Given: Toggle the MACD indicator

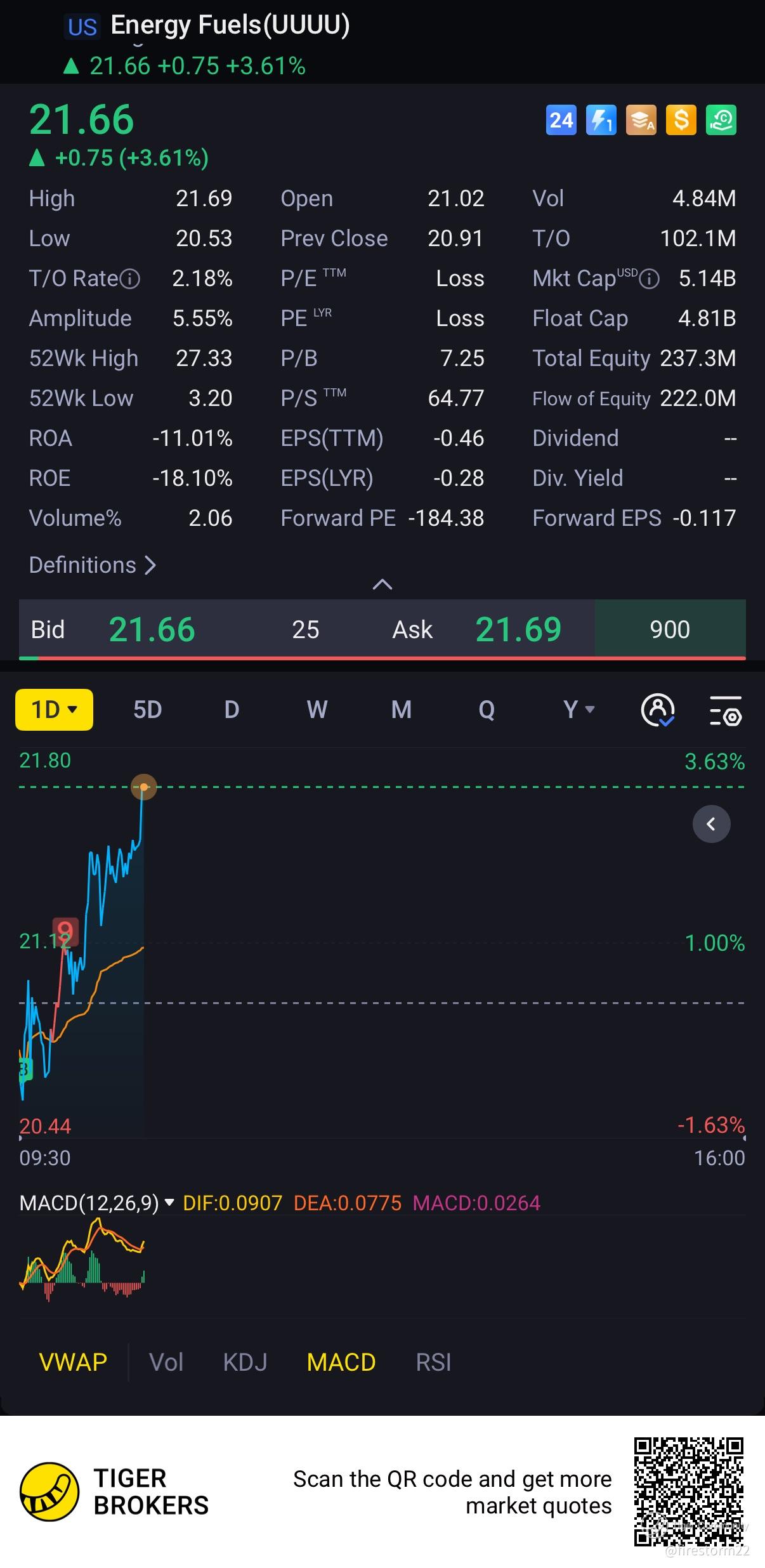Looking at the screenshot, I should 341,1362.
